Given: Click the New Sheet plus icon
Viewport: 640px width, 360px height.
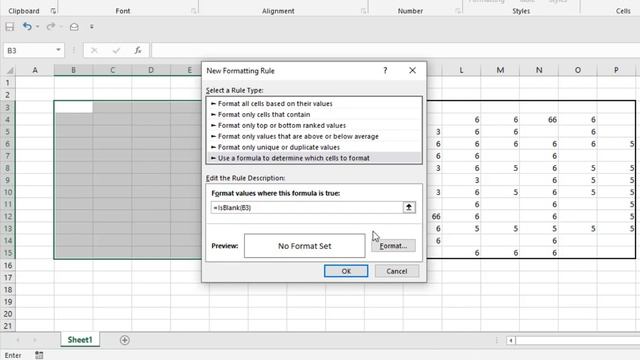Looking at the screenshot, I should click(x=125, y=340).
